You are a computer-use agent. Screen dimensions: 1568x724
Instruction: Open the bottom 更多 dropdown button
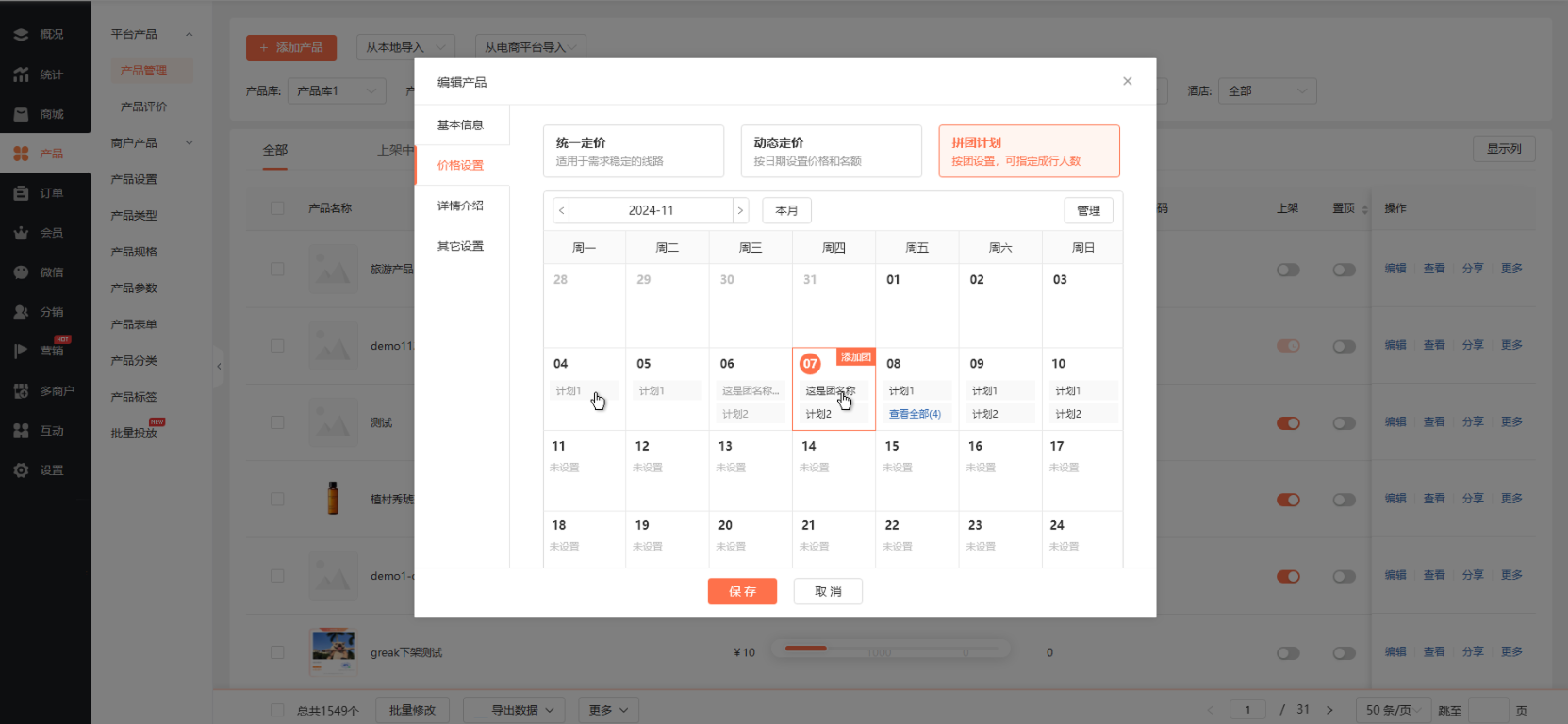point(608,710)
